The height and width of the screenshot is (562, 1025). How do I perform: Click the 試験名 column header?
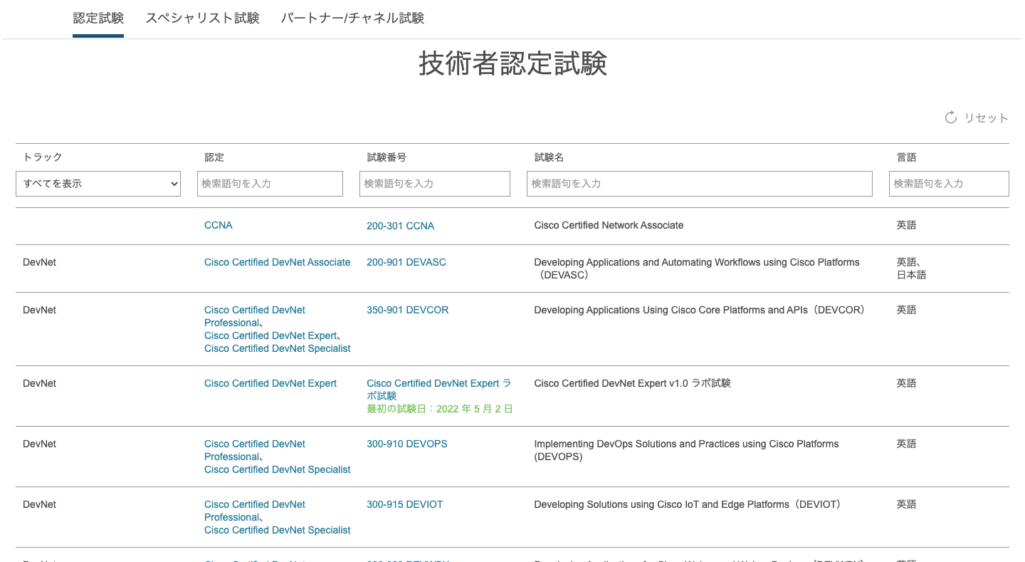point(549,157)
